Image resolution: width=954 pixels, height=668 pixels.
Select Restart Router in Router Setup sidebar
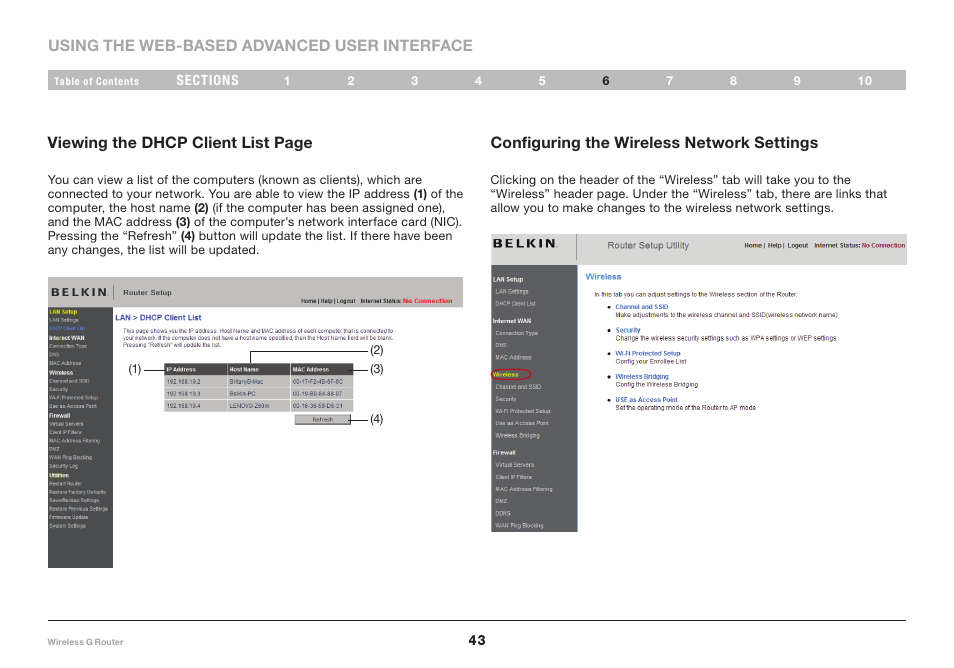pos(65,484)
